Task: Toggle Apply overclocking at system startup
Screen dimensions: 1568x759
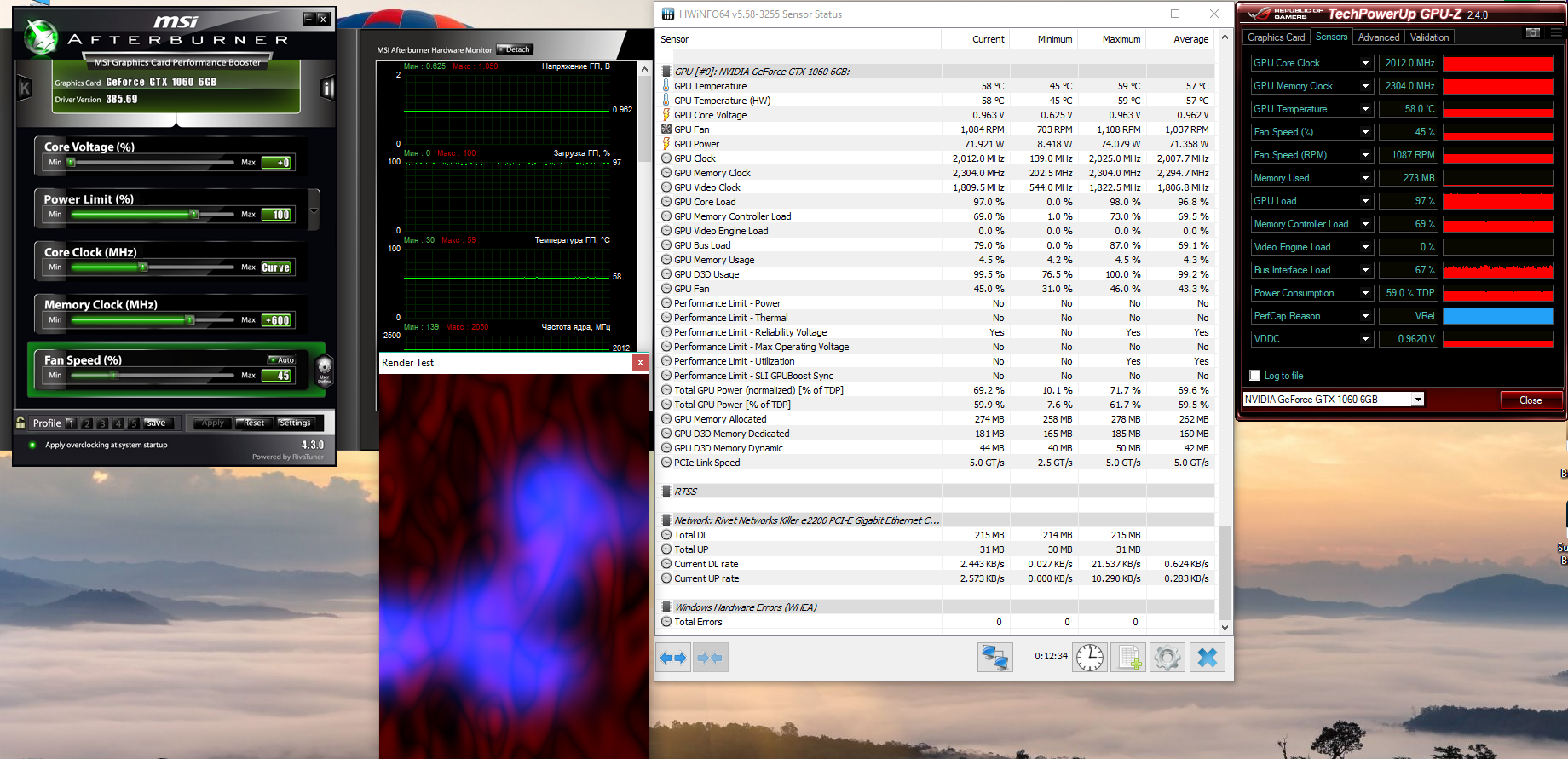Action: (x=32, y=445)
